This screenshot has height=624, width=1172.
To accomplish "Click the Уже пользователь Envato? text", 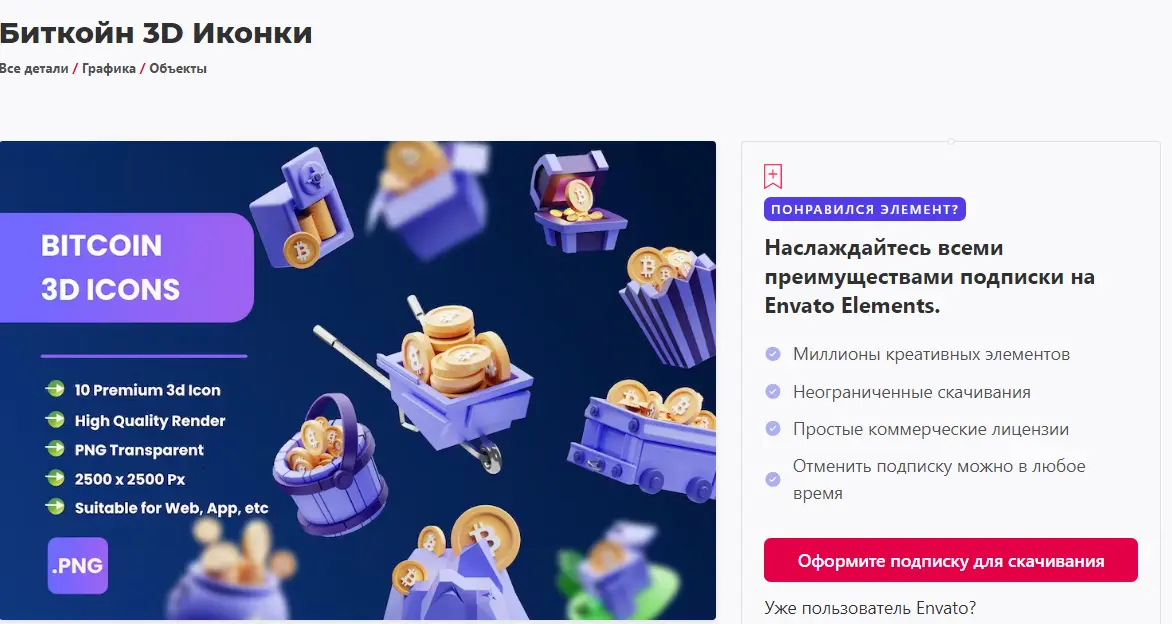I will point(870,608).
